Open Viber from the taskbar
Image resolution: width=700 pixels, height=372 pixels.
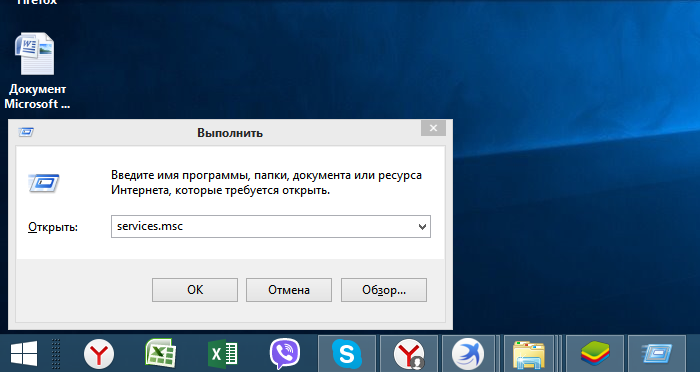(x=285, y=354)
